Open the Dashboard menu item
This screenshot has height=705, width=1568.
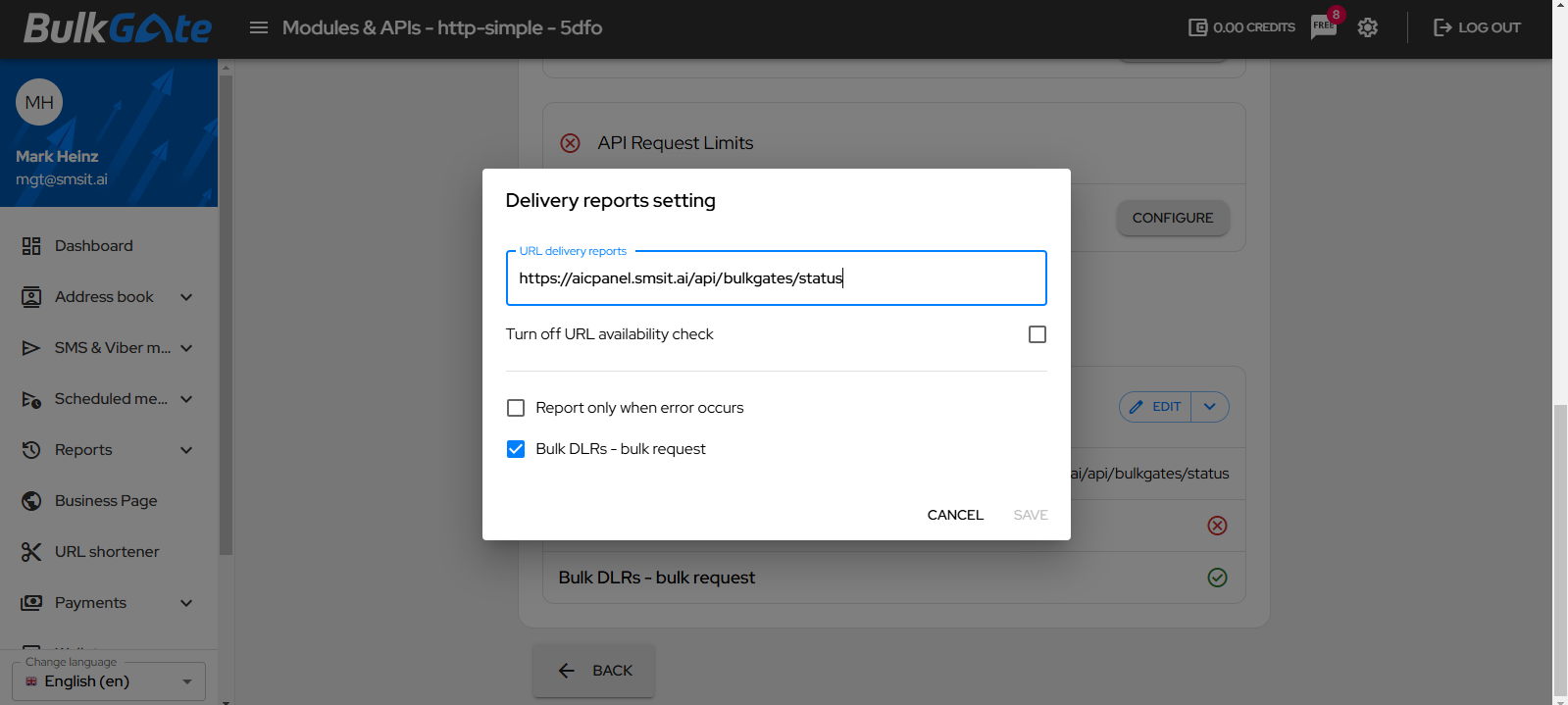(x=109, y=246)
